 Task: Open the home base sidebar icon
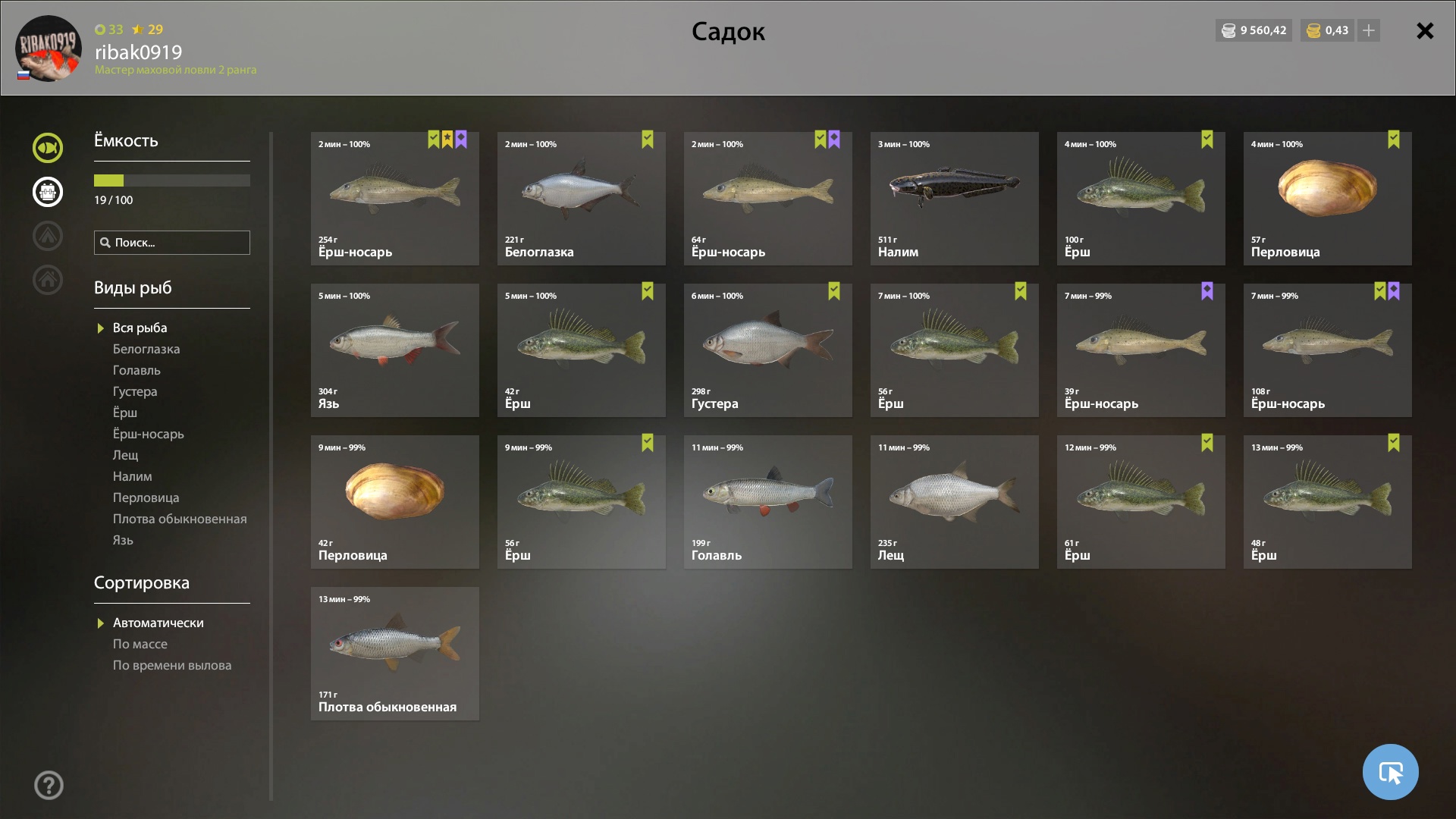47,280
